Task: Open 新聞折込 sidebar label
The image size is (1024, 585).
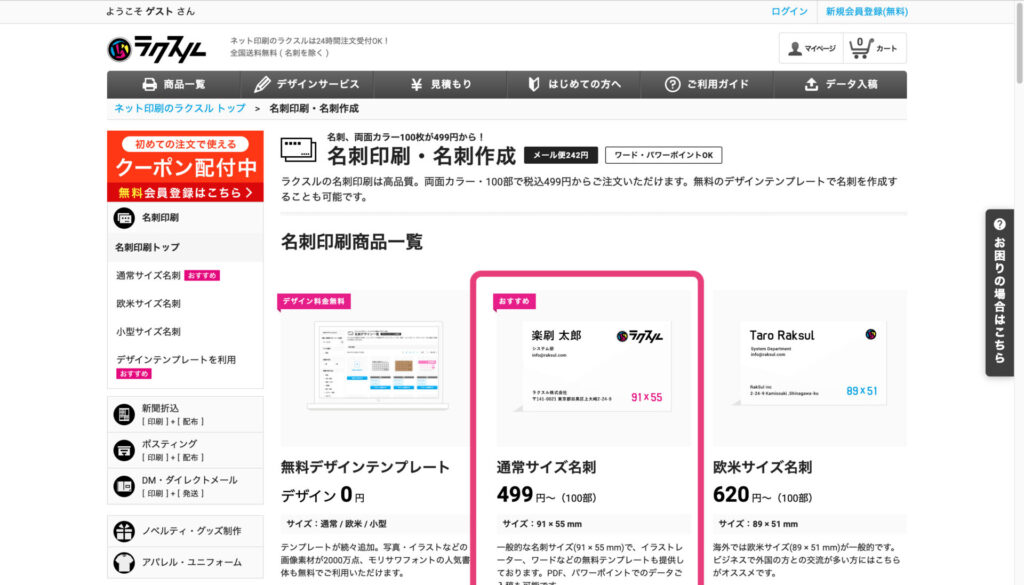Action: click(x=160, y=408)
